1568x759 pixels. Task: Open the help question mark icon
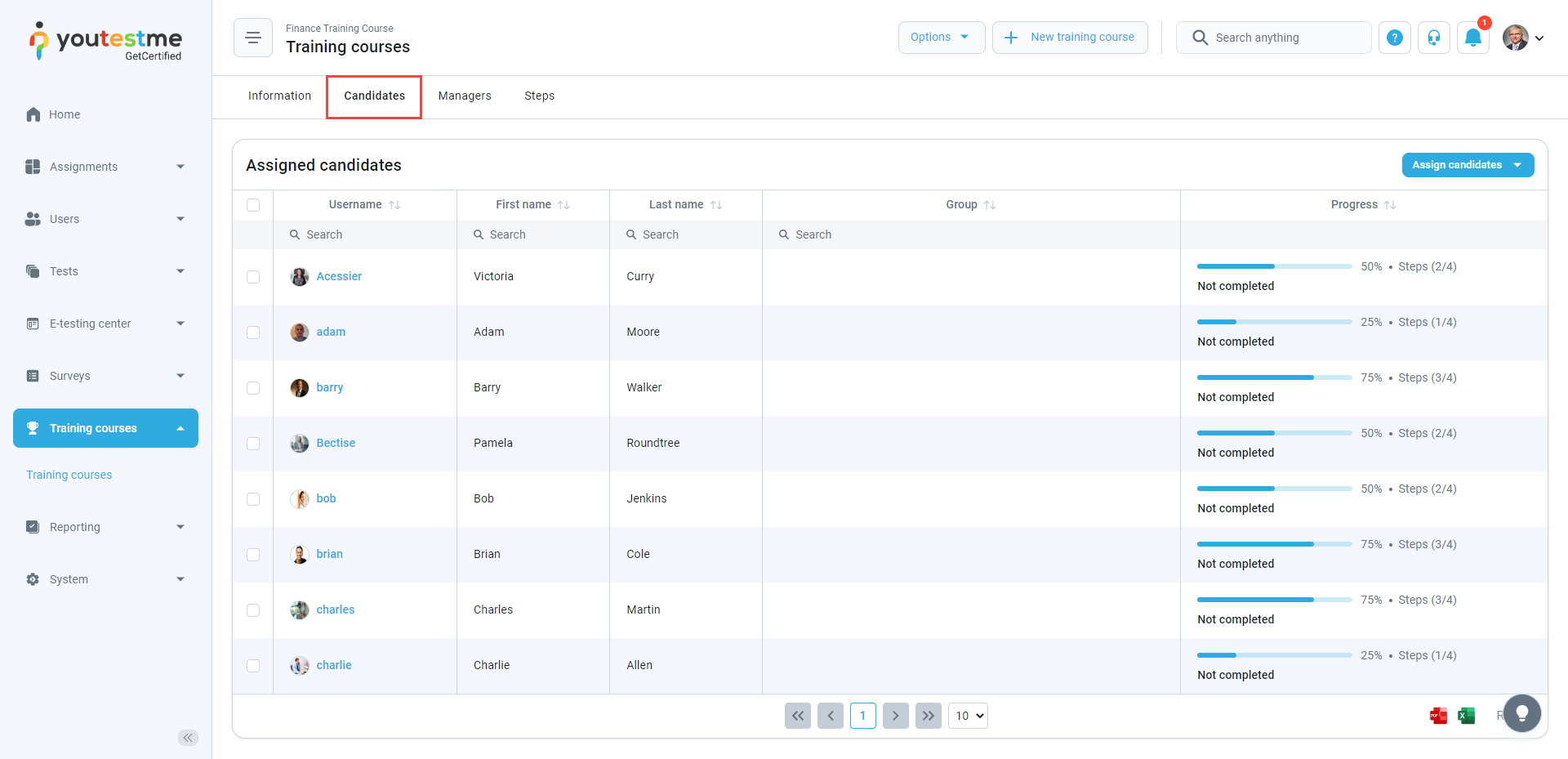[x=1395, y=38]
